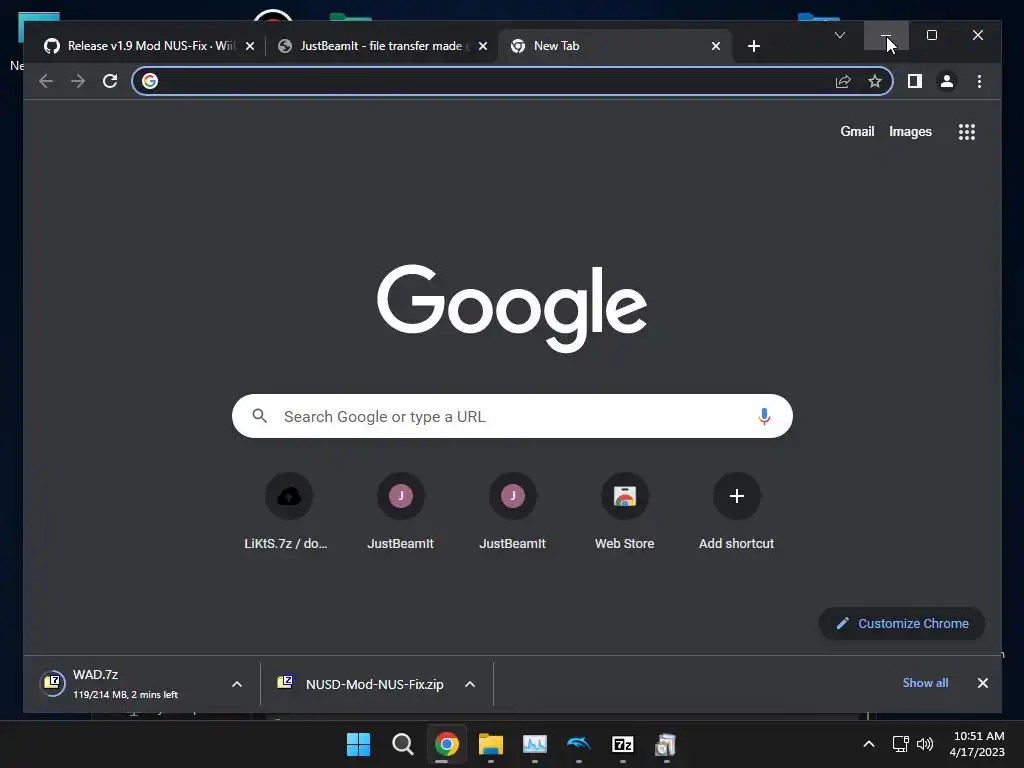This screenshot has height=768, width=1024.
Task: Open Gmail link
Action: point(857,131)
